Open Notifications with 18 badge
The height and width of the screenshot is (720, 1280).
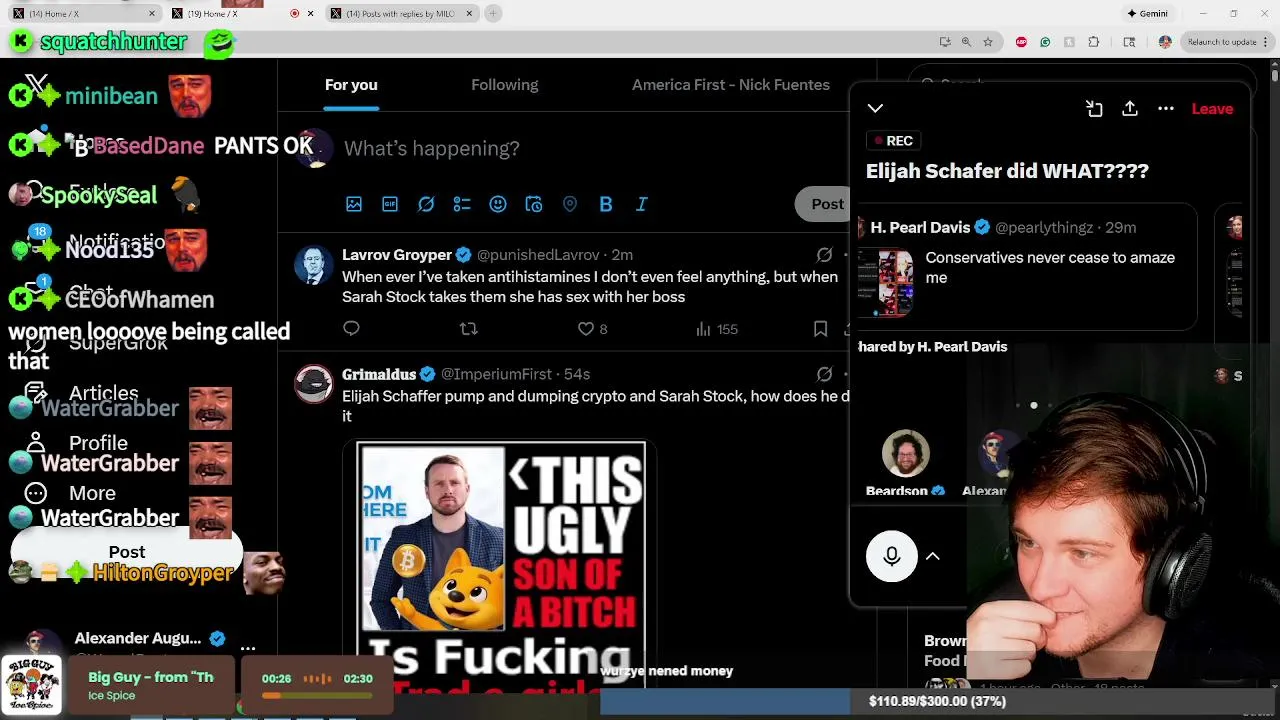click(x=97, y=242)
